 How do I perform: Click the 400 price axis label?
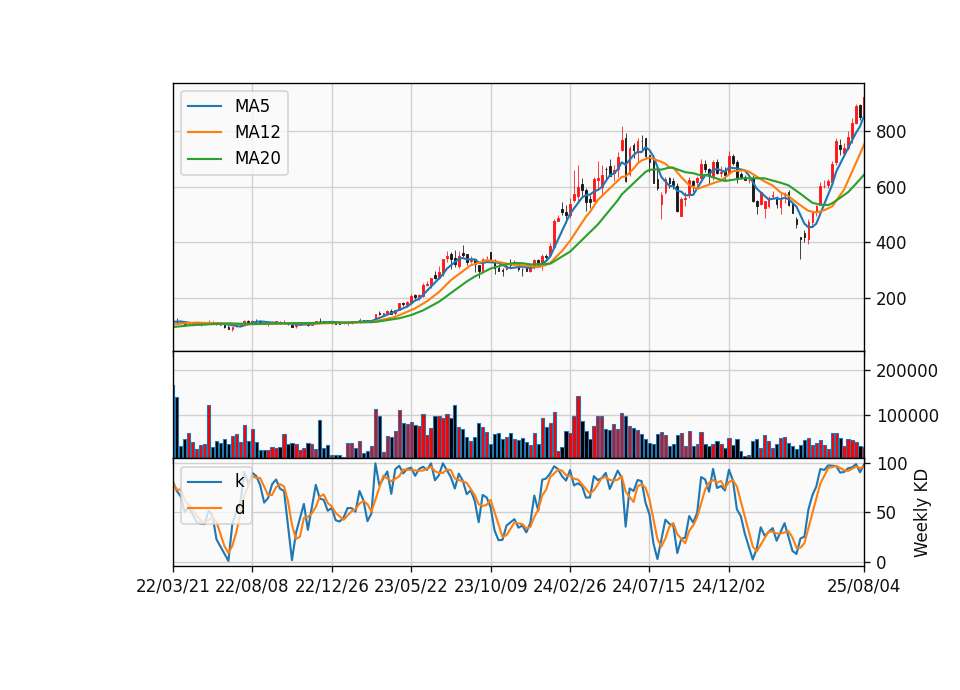pos(891,243)
